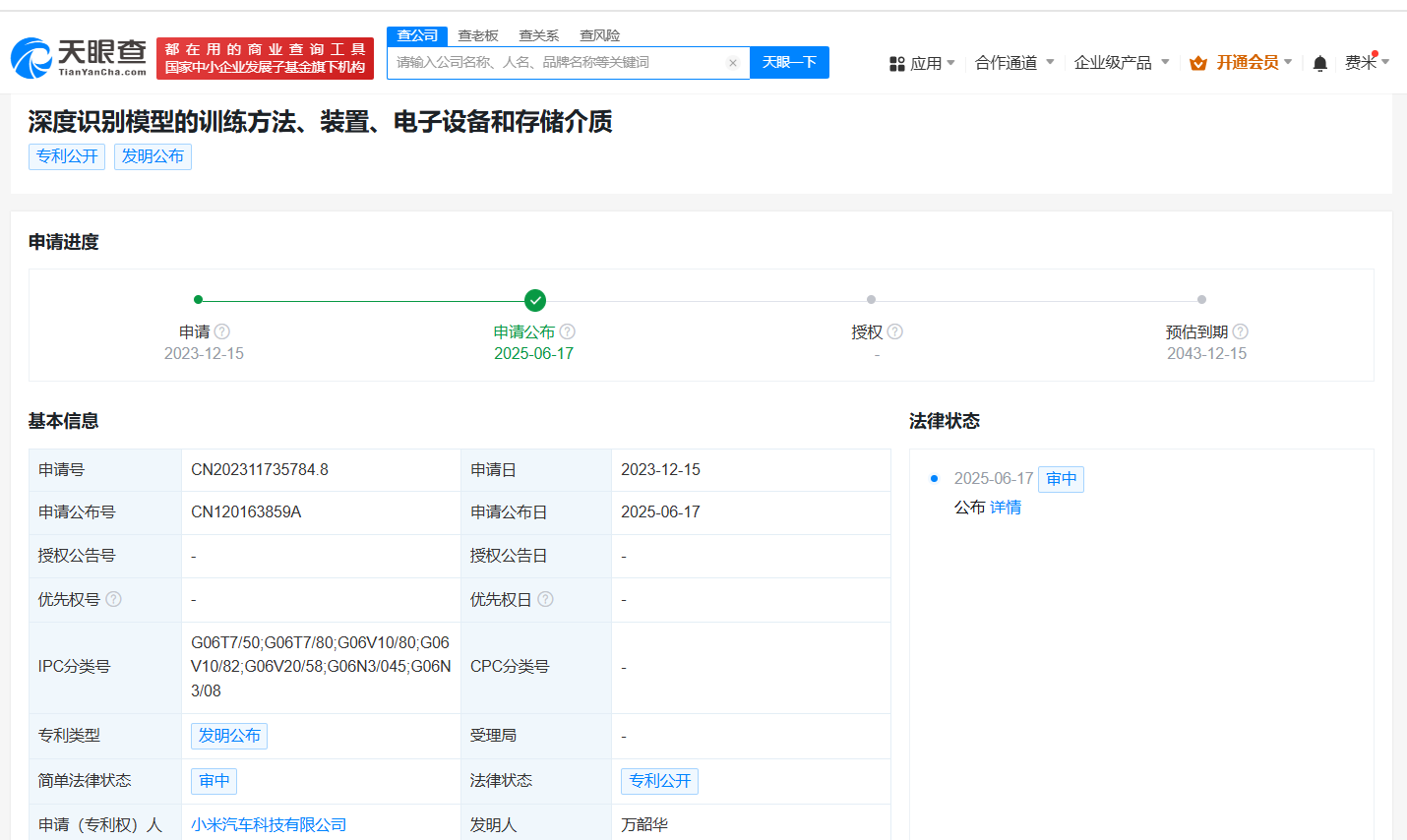Open the 合作通道 dropdown
Screen dimensions: 1407x840
pyautogui.click(x=1014, y=63)
